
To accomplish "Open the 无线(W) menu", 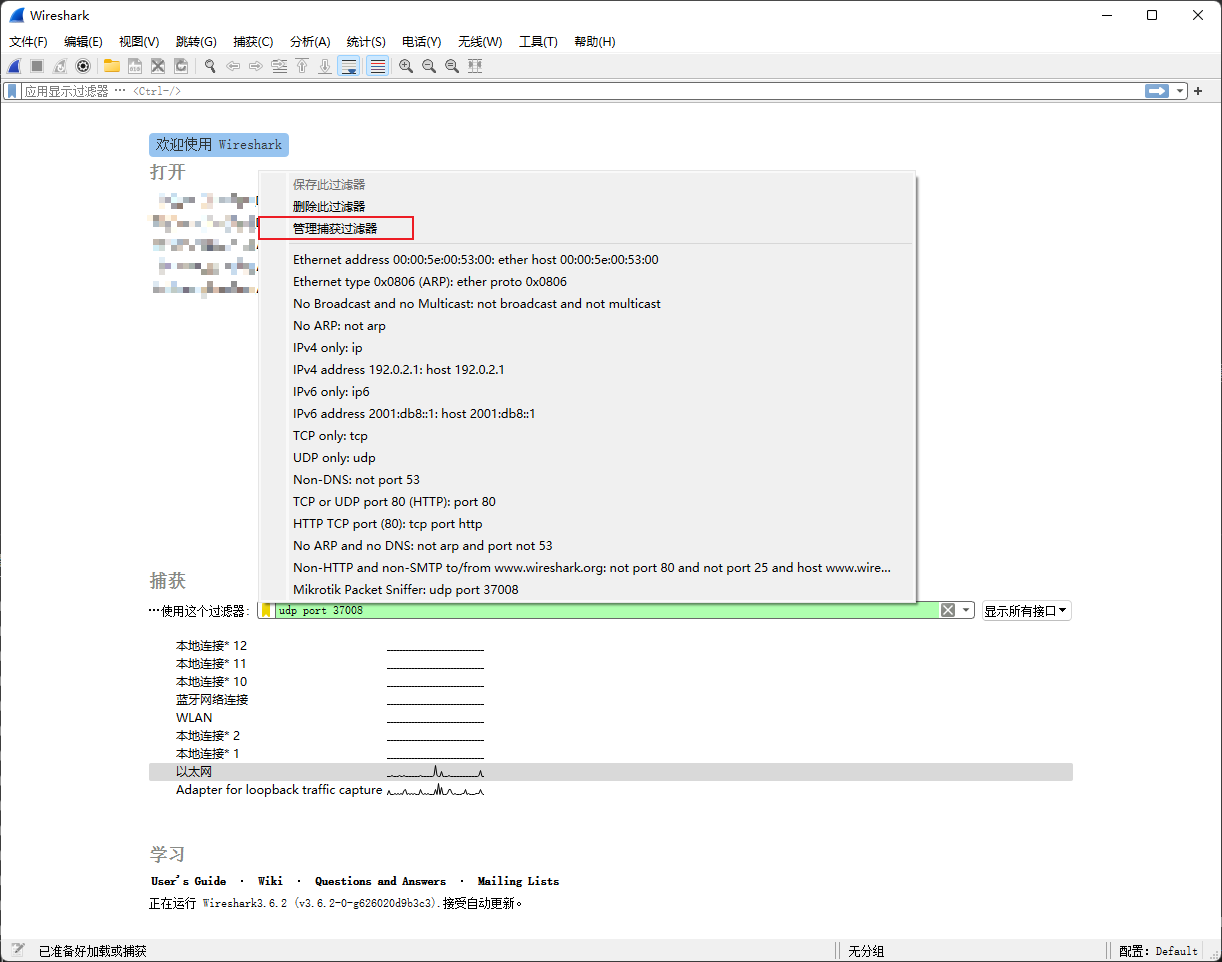I will pos(480,42).
